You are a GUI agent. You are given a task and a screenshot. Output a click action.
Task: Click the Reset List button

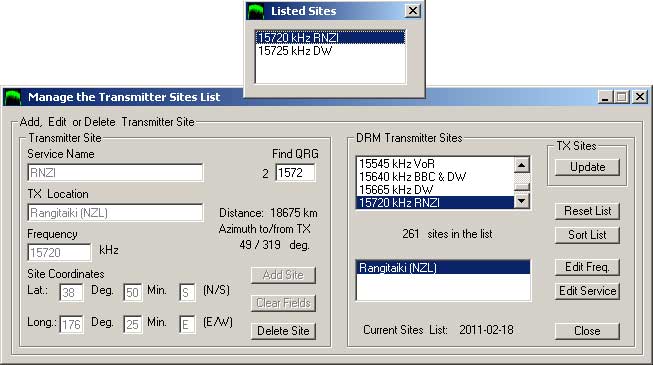587,211
